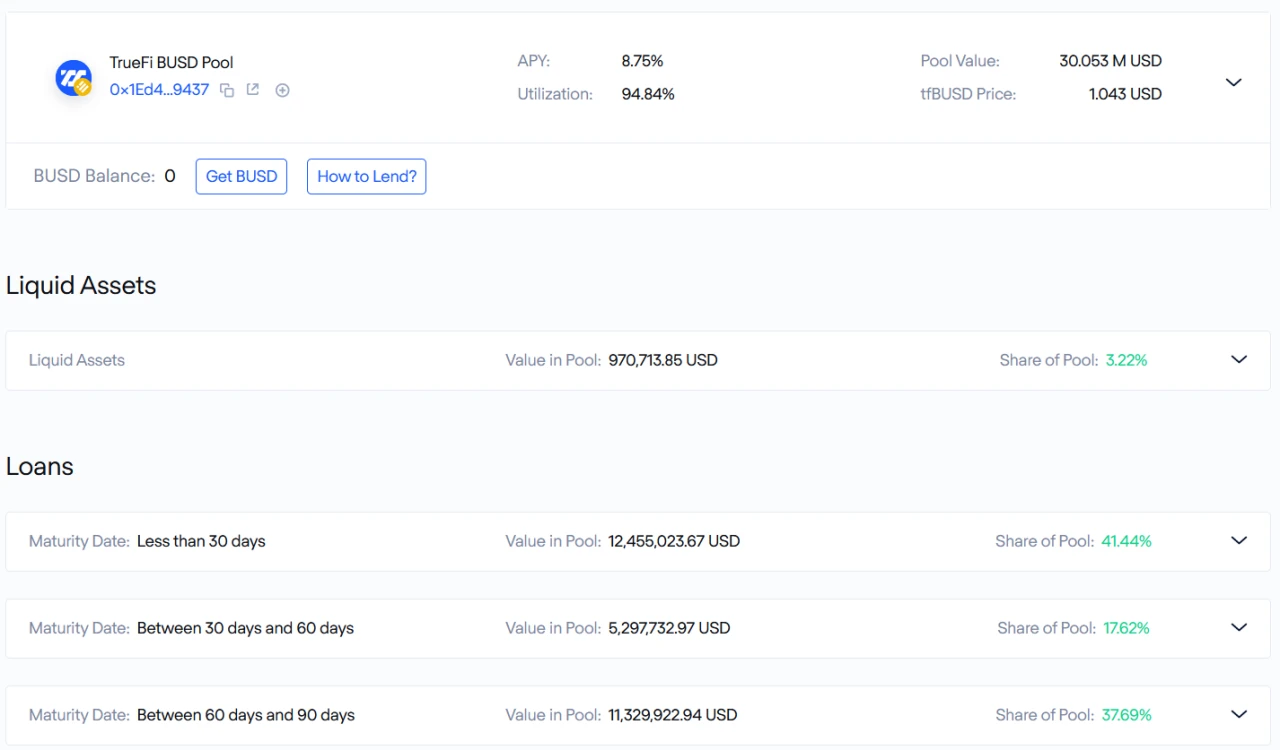Click the TrueFi BUSD Pool logo icon
Screen dimensions: 1280x750
point(74,78)
